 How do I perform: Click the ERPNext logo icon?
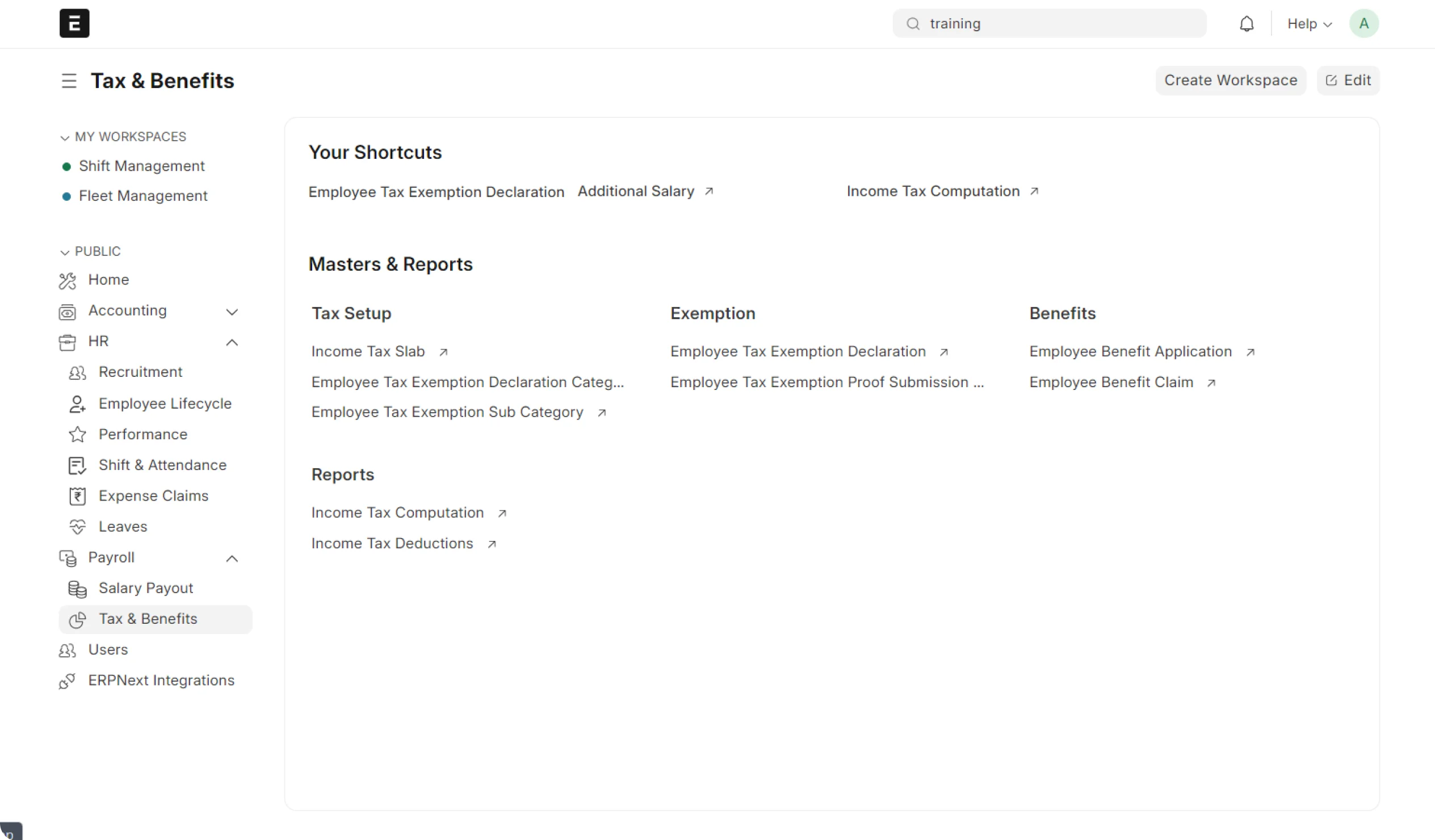click(x=74, y=23)
